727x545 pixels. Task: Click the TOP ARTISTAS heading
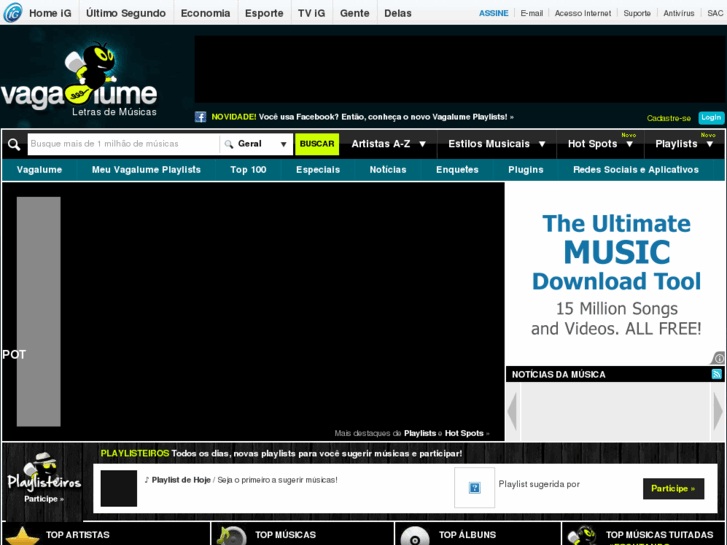[x=78, y=535]
